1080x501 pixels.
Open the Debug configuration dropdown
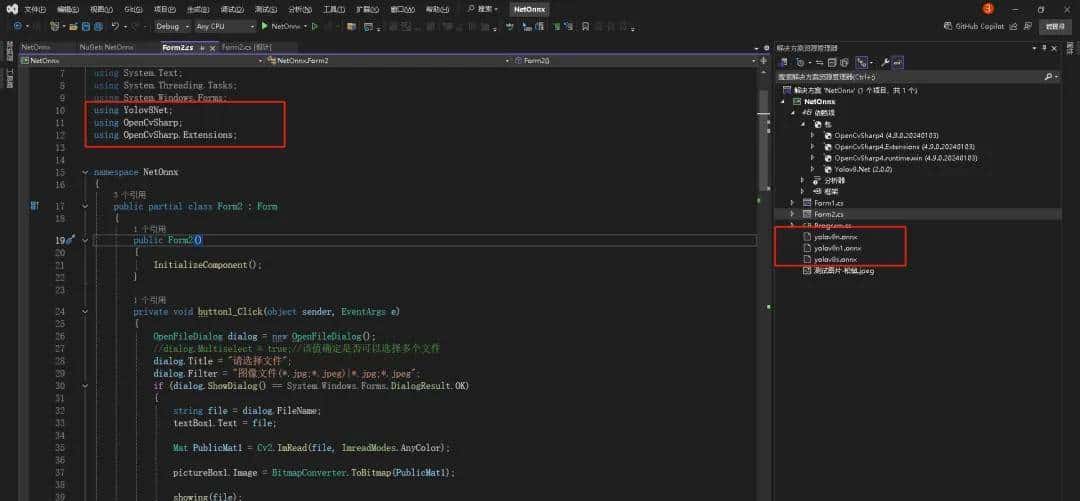172,26
